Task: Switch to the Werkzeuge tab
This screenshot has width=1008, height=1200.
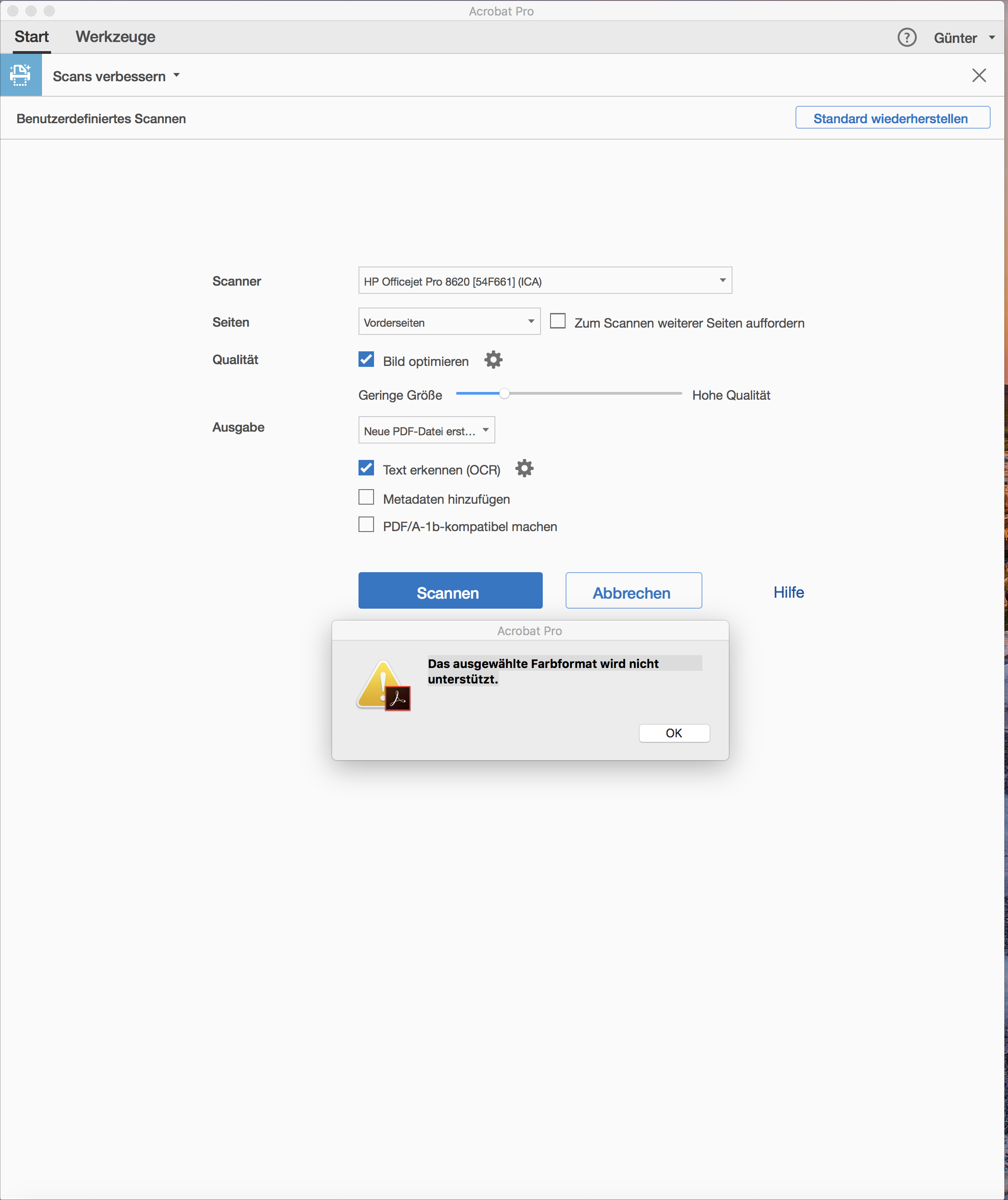Action: pyautogui.click(x=115, y=37)
